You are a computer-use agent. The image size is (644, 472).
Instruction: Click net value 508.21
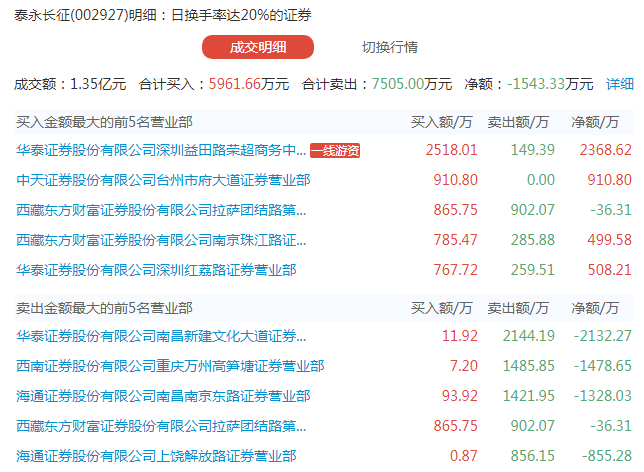tap(610, 270)
